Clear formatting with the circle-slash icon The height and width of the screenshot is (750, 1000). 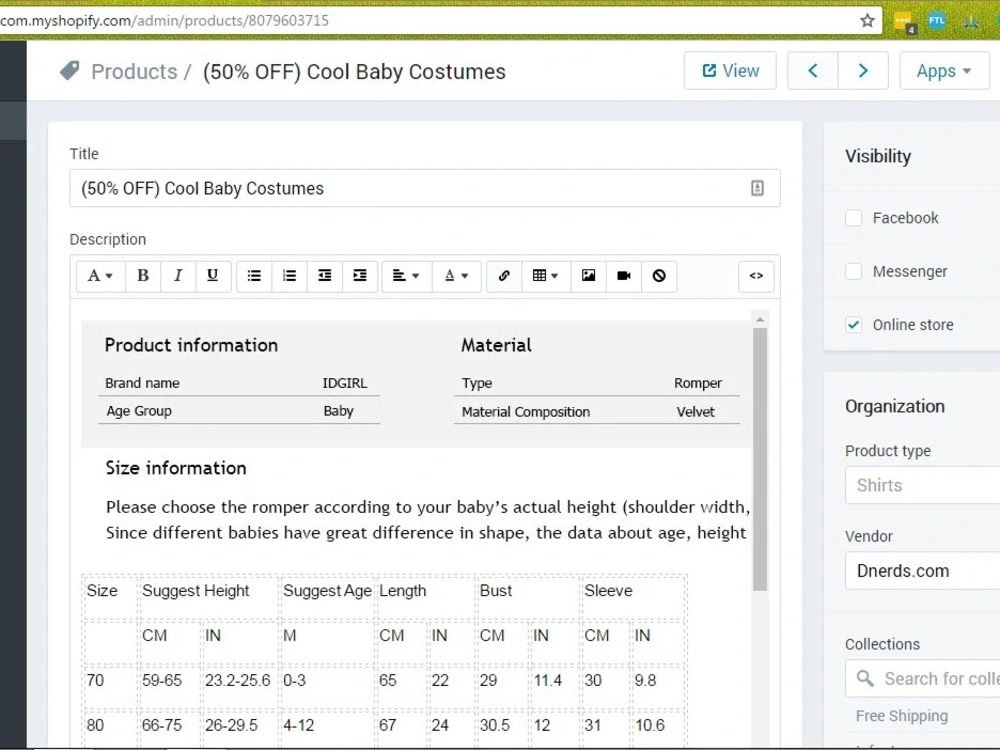[x=659, y=276]
